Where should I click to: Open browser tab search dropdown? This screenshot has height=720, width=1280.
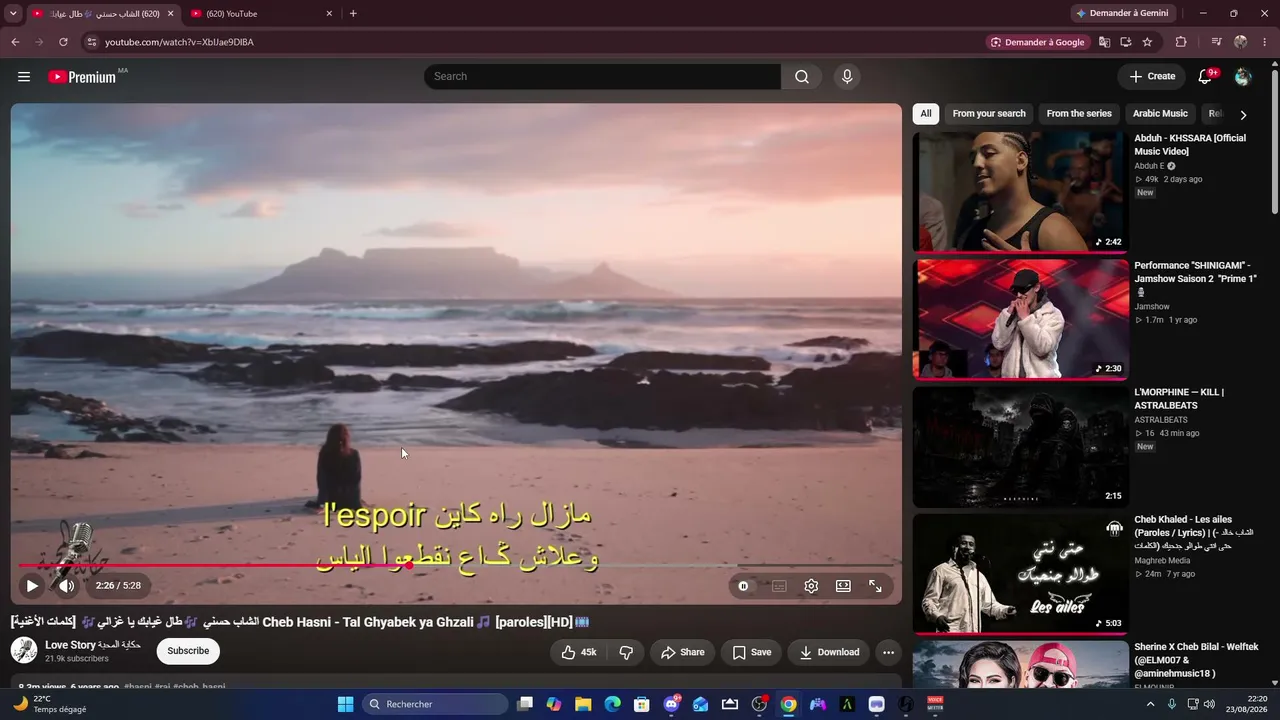13,13
